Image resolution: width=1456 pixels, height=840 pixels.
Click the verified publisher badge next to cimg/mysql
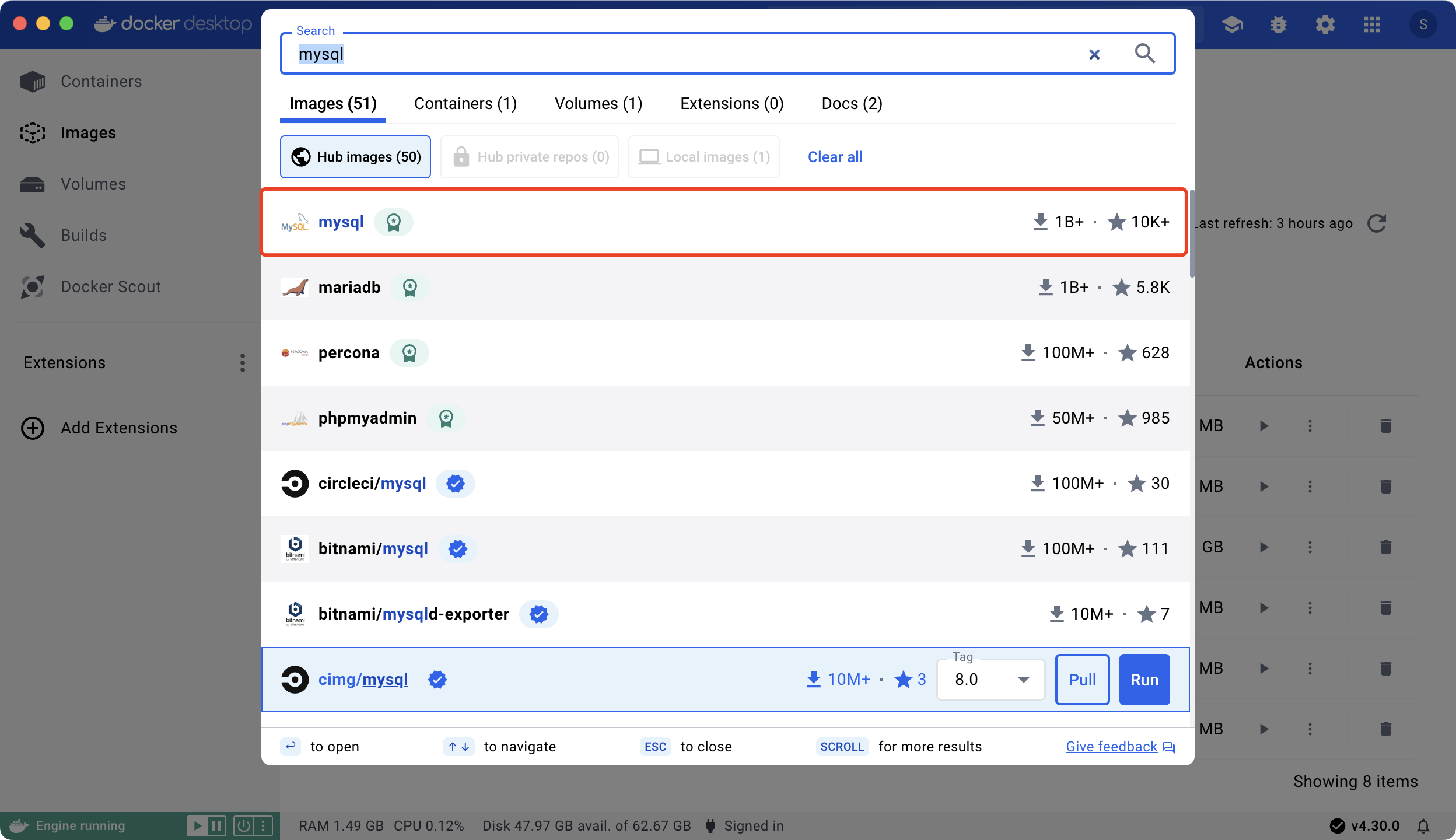tap(437, 680)
